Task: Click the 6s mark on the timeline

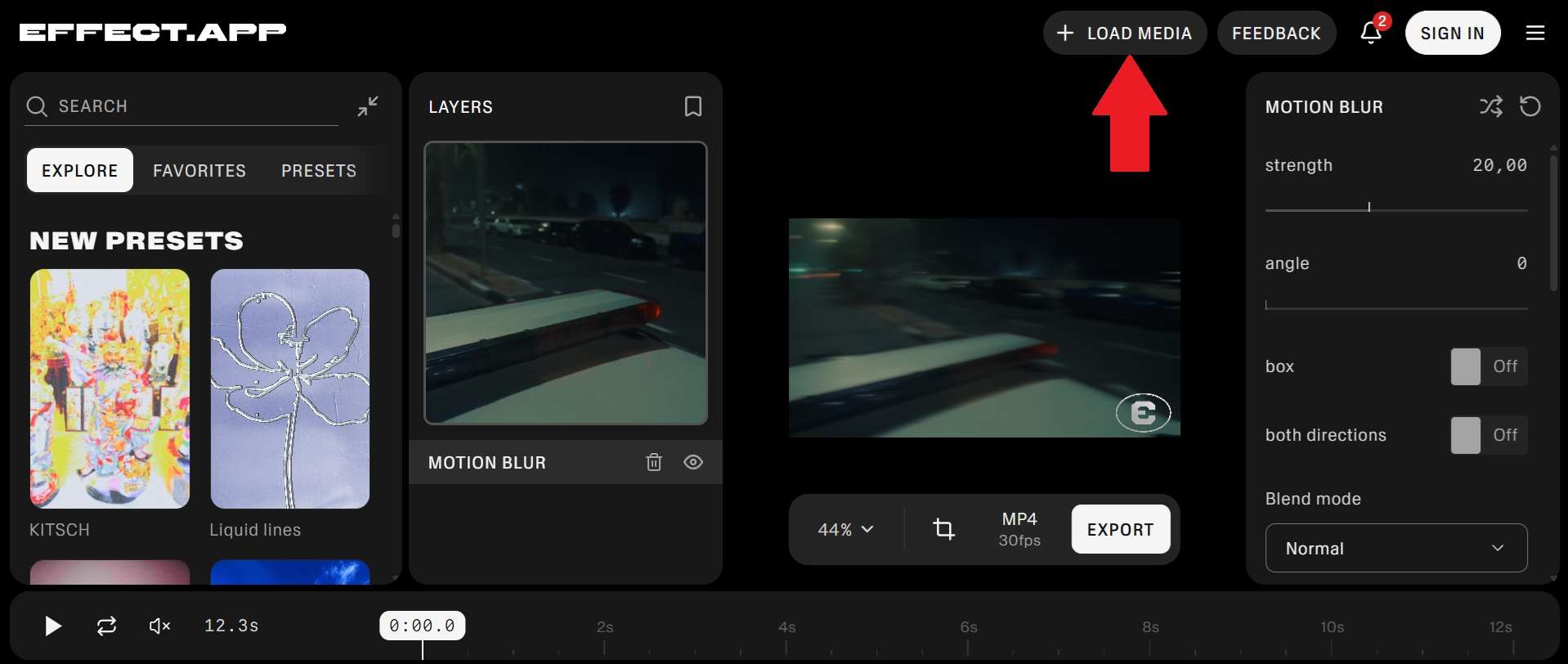Action: click(969, 627)
